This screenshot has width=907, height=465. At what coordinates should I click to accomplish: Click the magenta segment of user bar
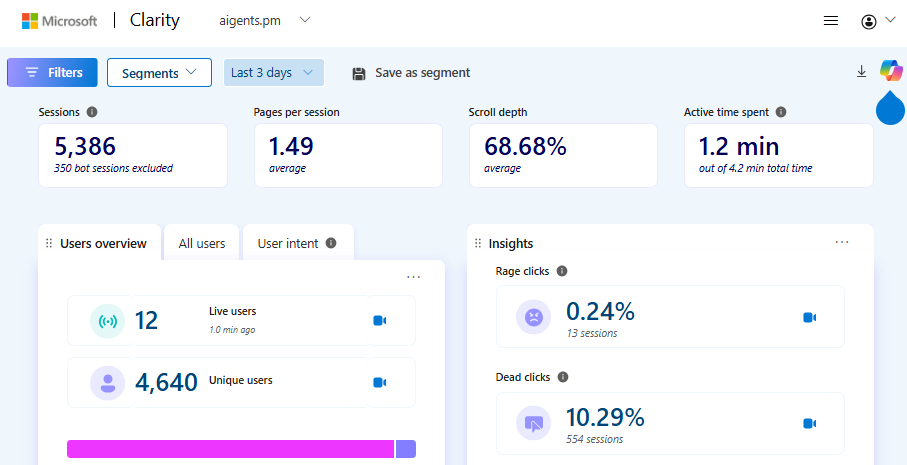(231, 449)
